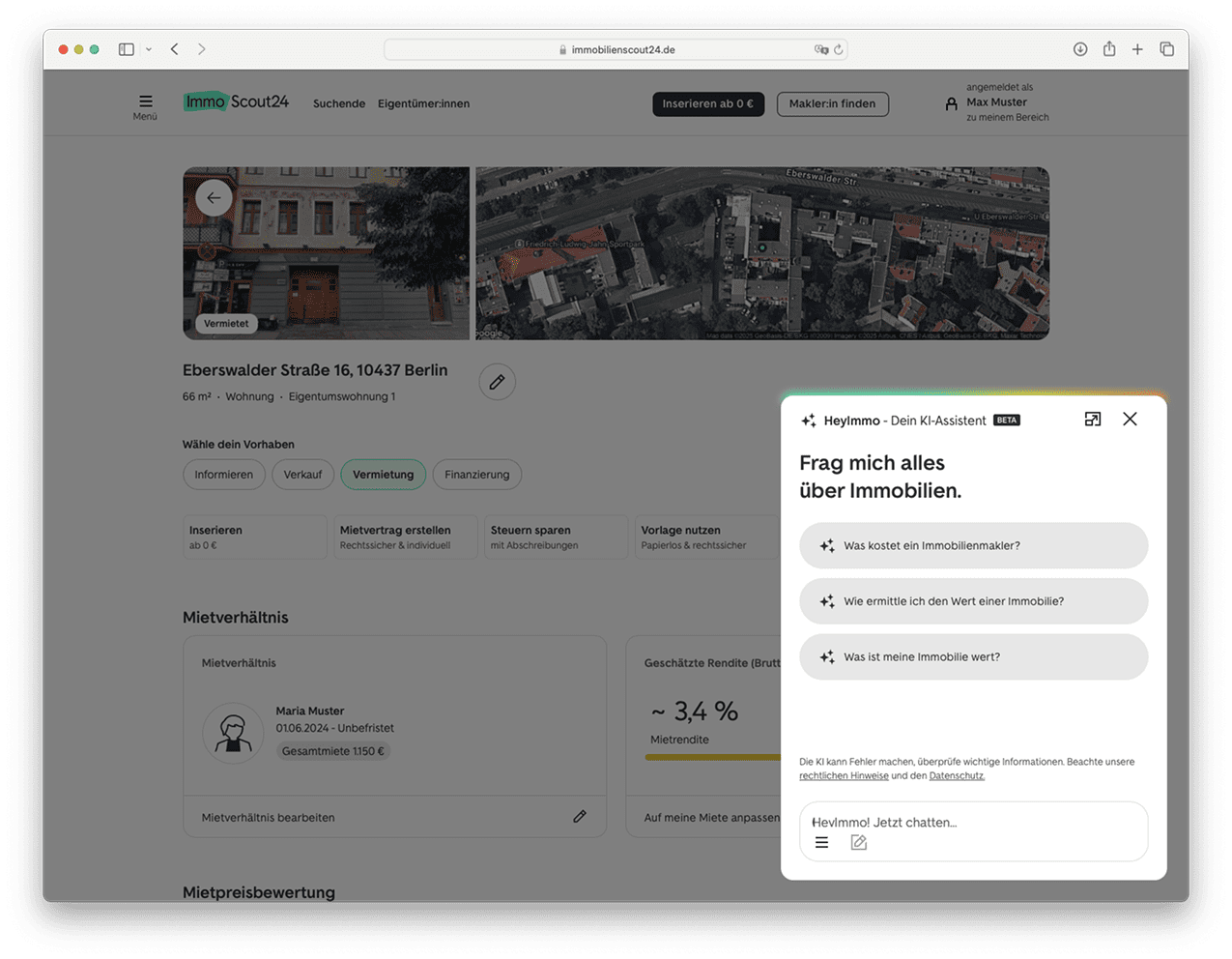Click the Mietrendite yellow progress bar
This screenshot has width=1232, height=959.
point(713,757)
